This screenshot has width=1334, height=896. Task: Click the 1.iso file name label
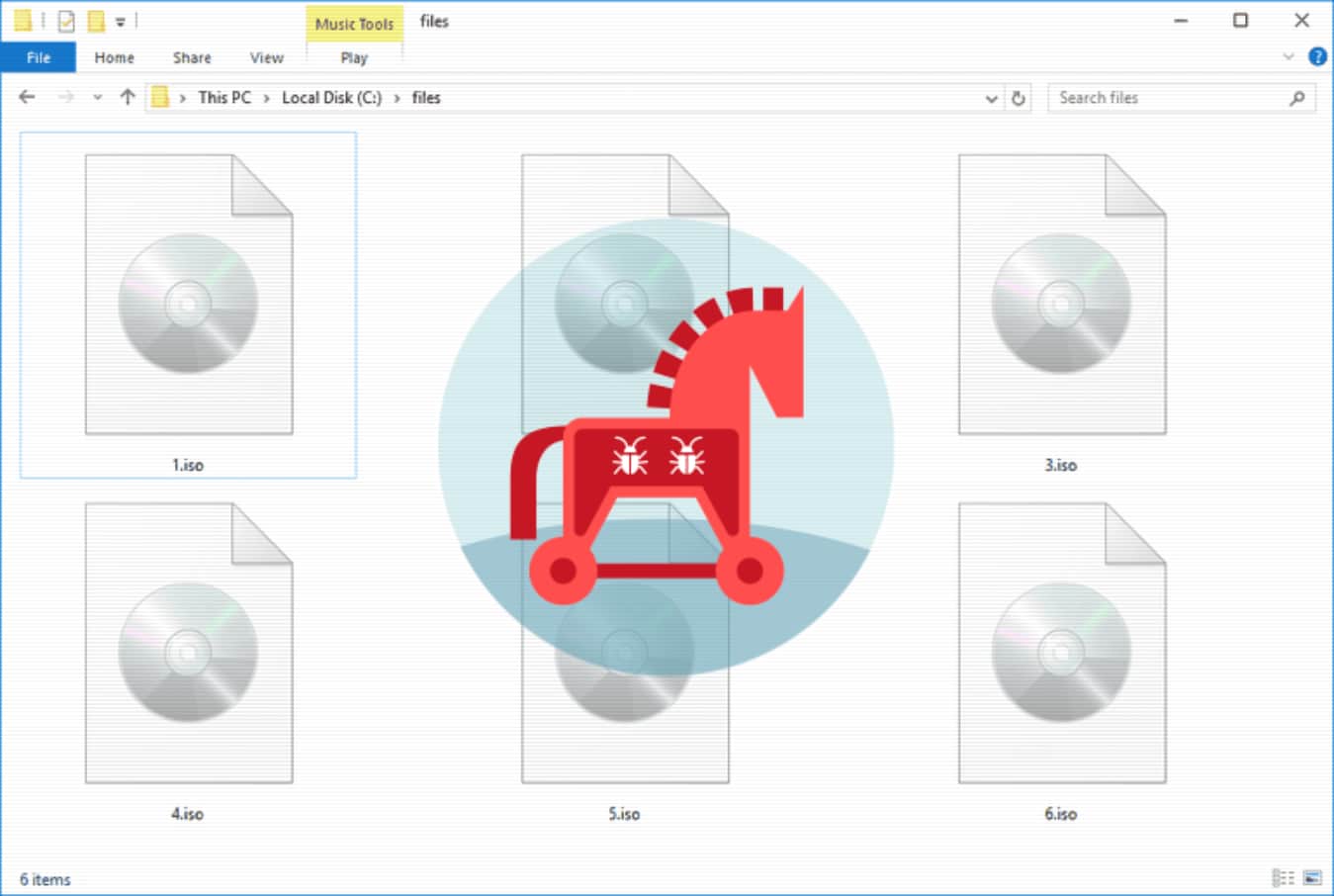click(x=188, y=465)
